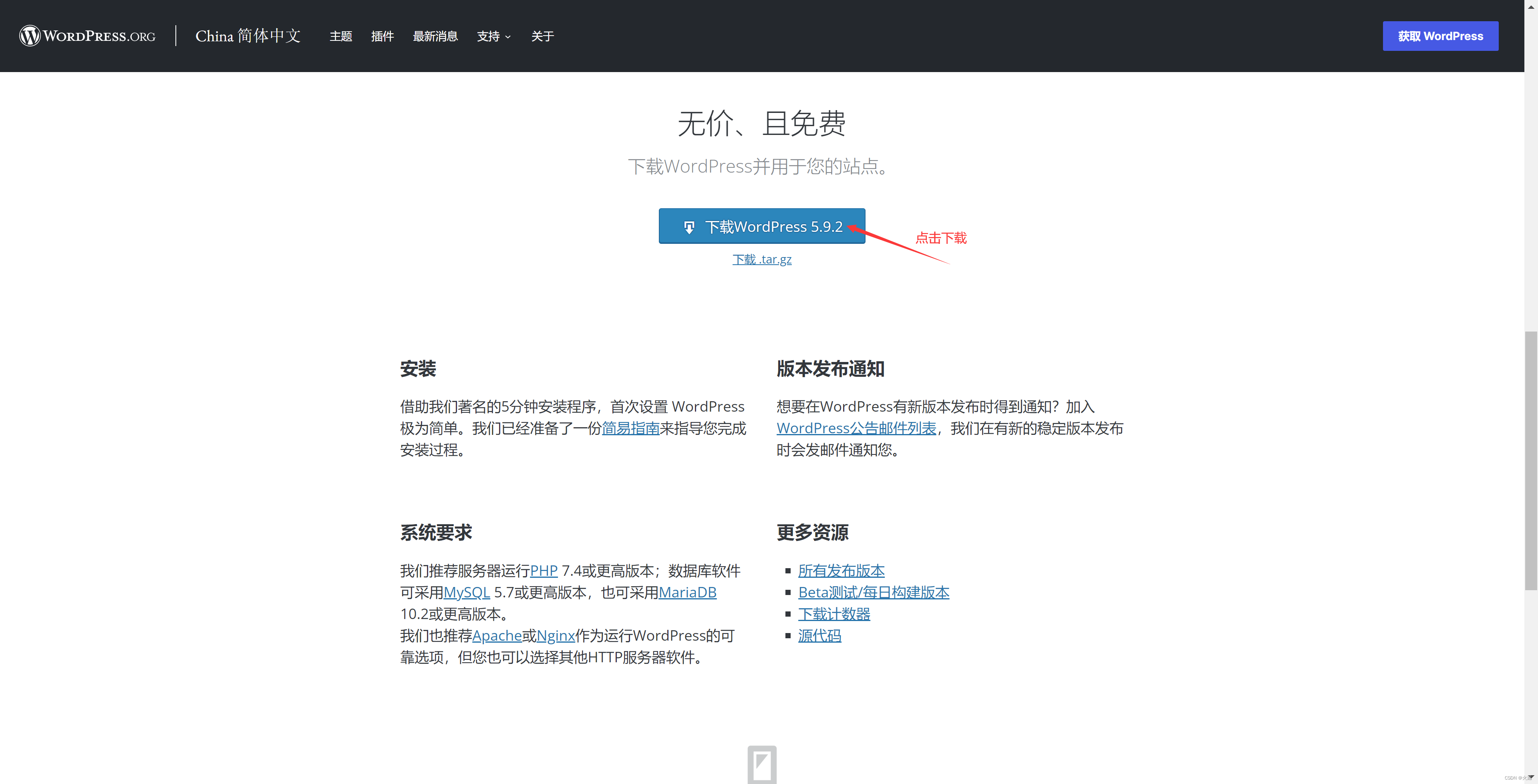1538x784 pixels.
Task: Click the 系统要求 heading
Action: (x=436, y=533)
